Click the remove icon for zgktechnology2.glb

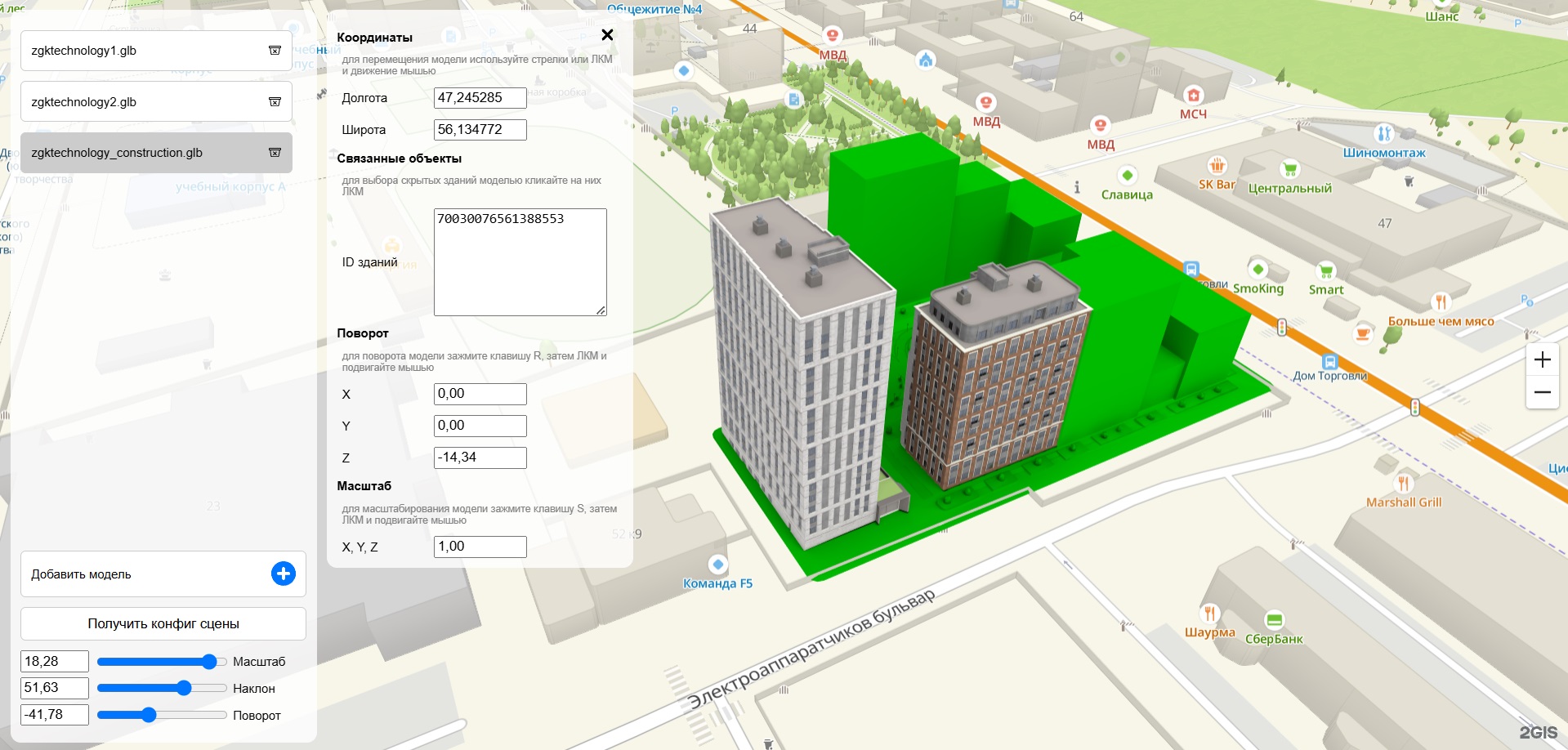point(275,102)
